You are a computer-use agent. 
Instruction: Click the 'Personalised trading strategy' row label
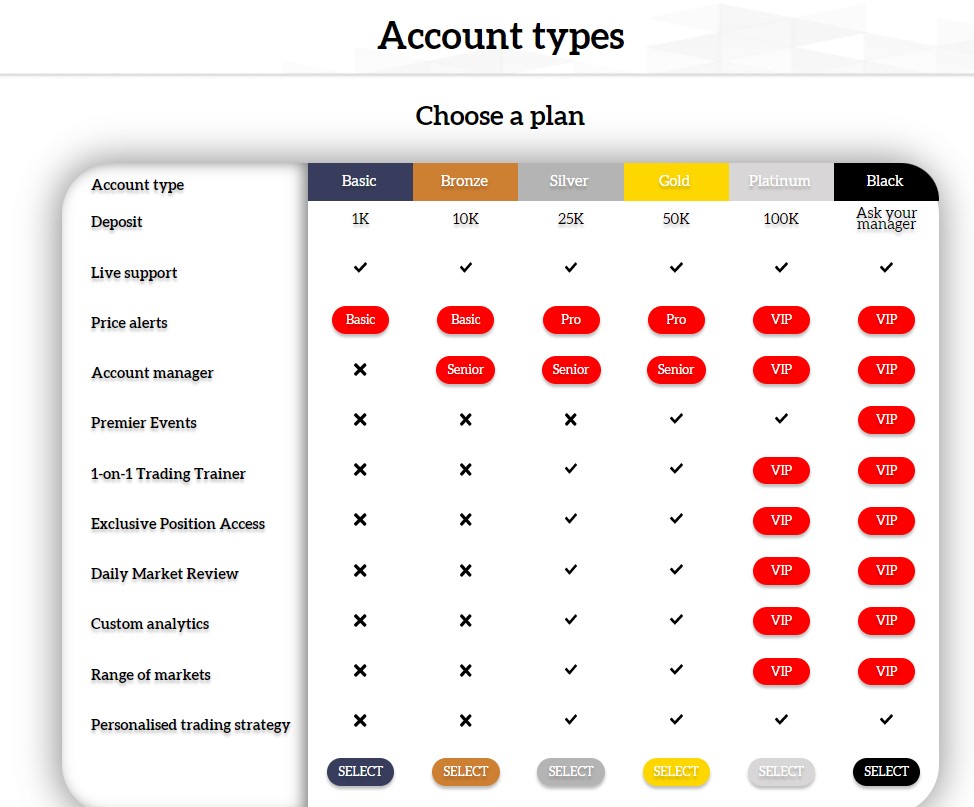point(191,725)
